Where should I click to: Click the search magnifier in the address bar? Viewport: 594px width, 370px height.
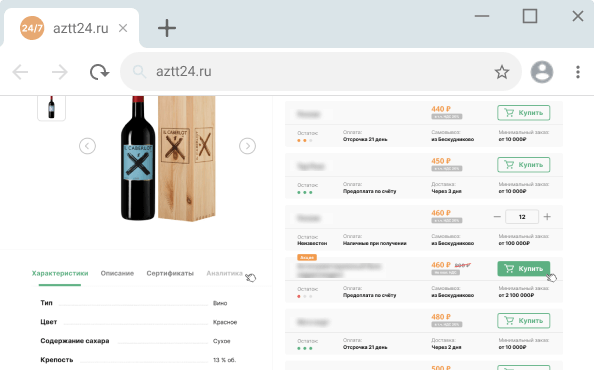click(x=139, y=71)
